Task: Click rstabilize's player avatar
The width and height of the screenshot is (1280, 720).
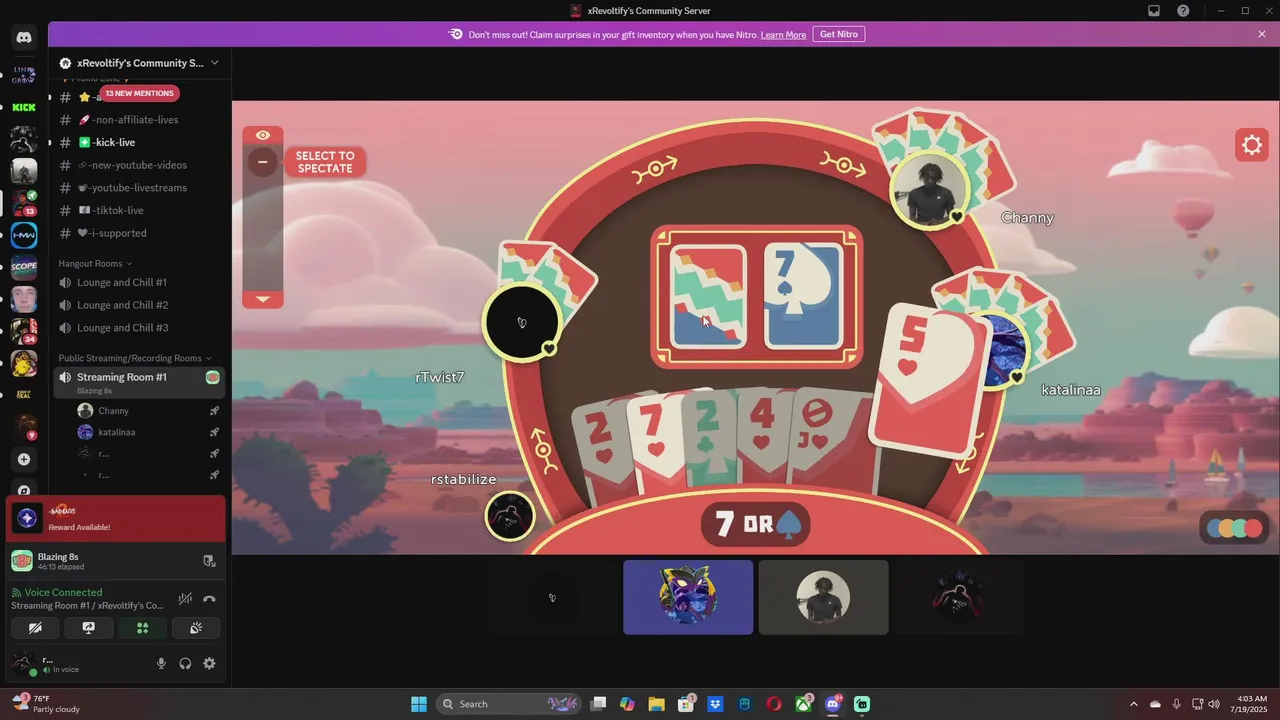Action: coord(509,516)
